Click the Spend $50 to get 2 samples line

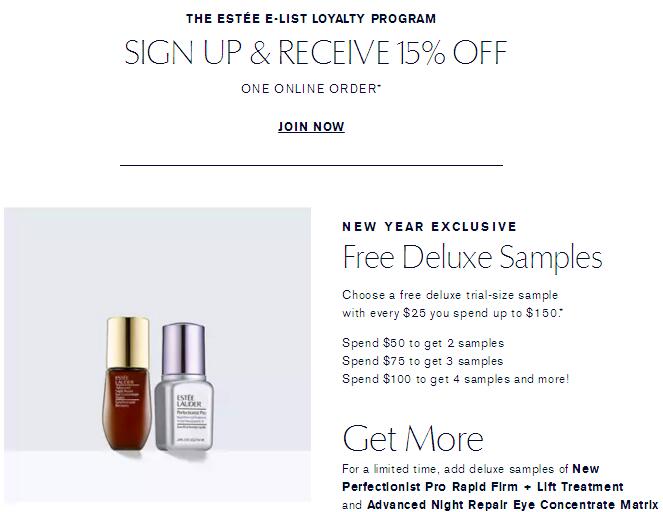pos(423,343)
